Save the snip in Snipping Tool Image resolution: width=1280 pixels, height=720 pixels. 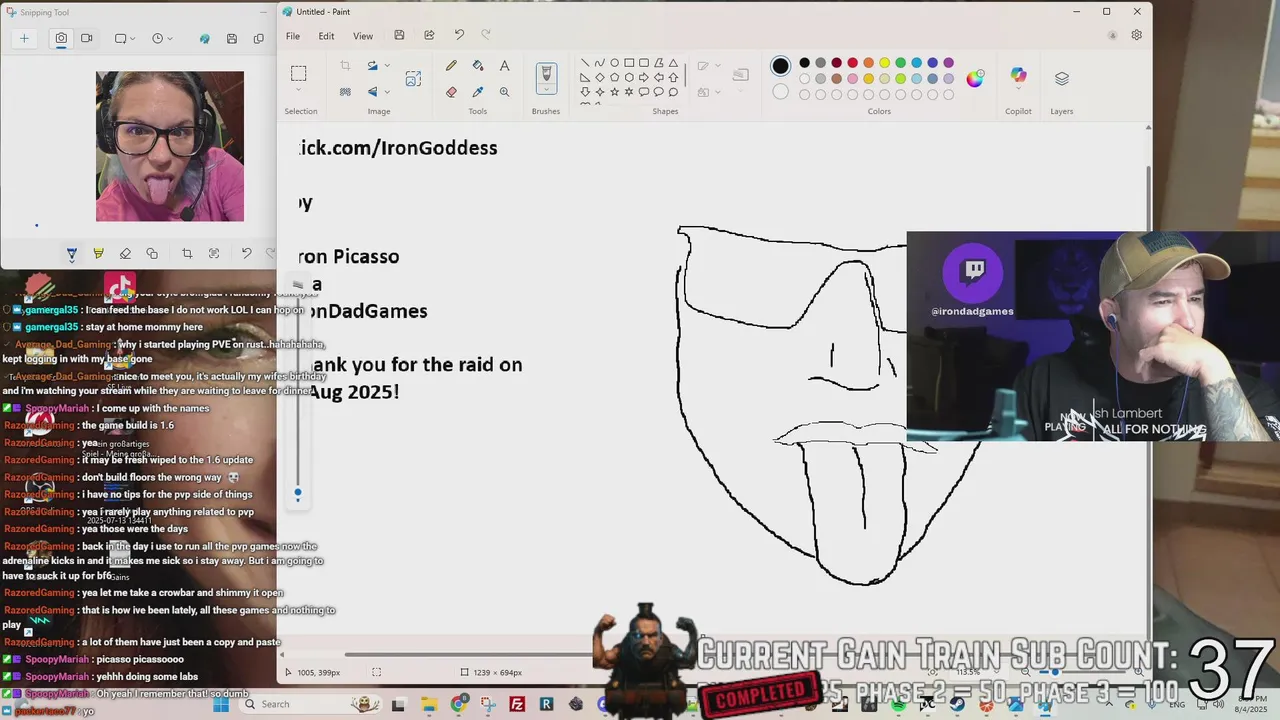coord(232,38)
